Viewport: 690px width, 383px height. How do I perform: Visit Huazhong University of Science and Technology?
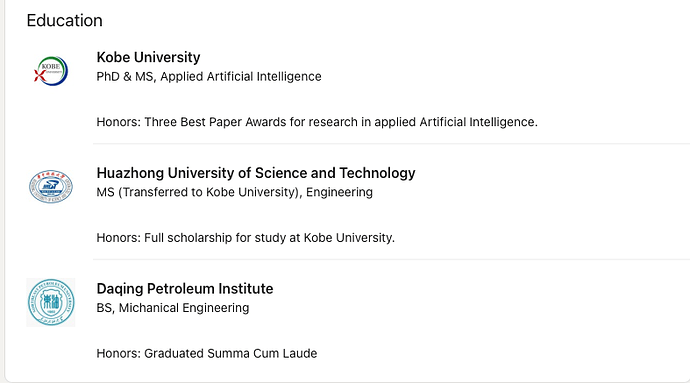[256, 173]
